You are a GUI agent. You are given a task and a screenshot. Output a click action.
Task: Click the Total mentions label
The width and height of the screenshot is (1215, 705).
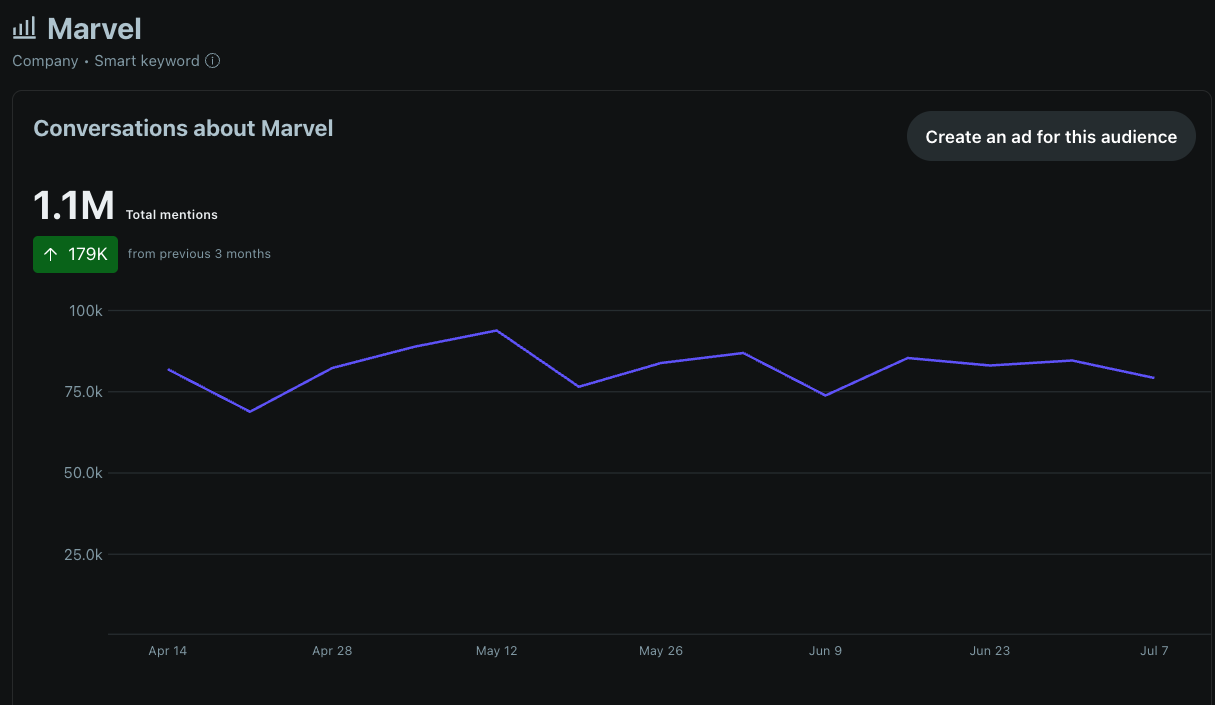(x=172, y=215)
